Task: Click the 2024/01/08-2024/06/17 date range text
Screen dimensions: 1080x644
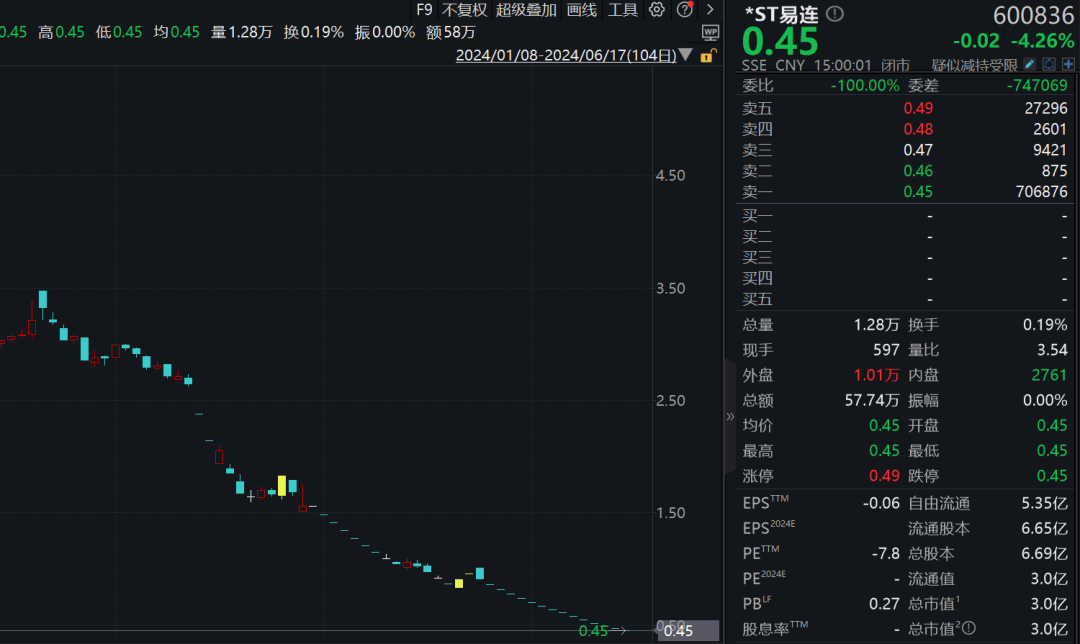Action: click(x=565, y=55)
